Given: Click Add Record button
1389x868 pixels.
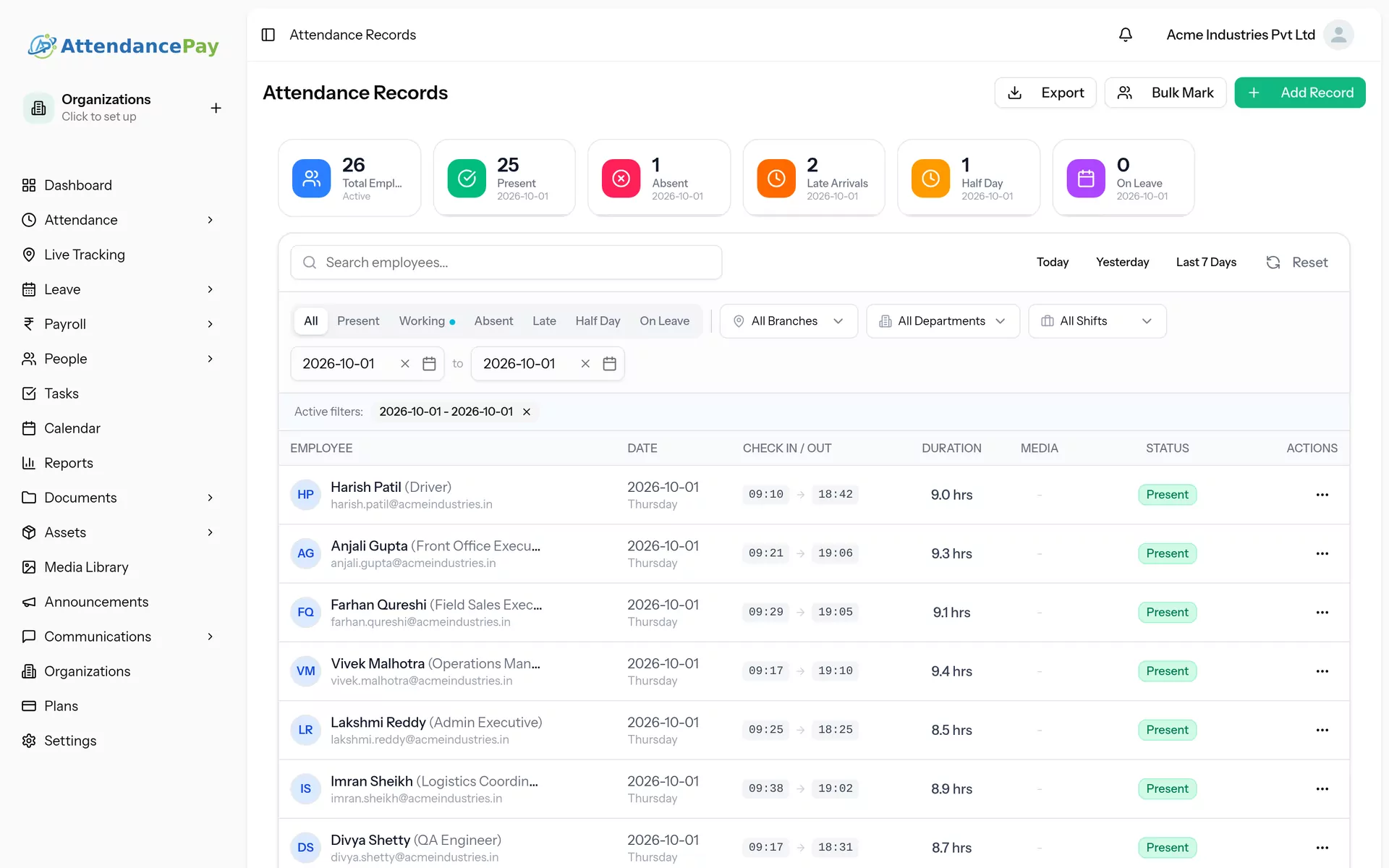Looking at the screenshot, I should pyautogui.click(x=1299, y=93).
